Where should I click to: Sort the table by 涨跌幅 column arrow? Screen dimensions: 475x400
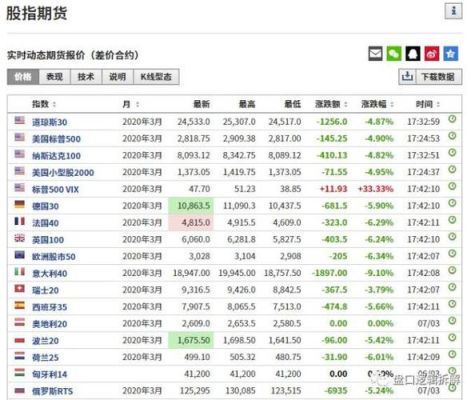[x=392, y=105]
